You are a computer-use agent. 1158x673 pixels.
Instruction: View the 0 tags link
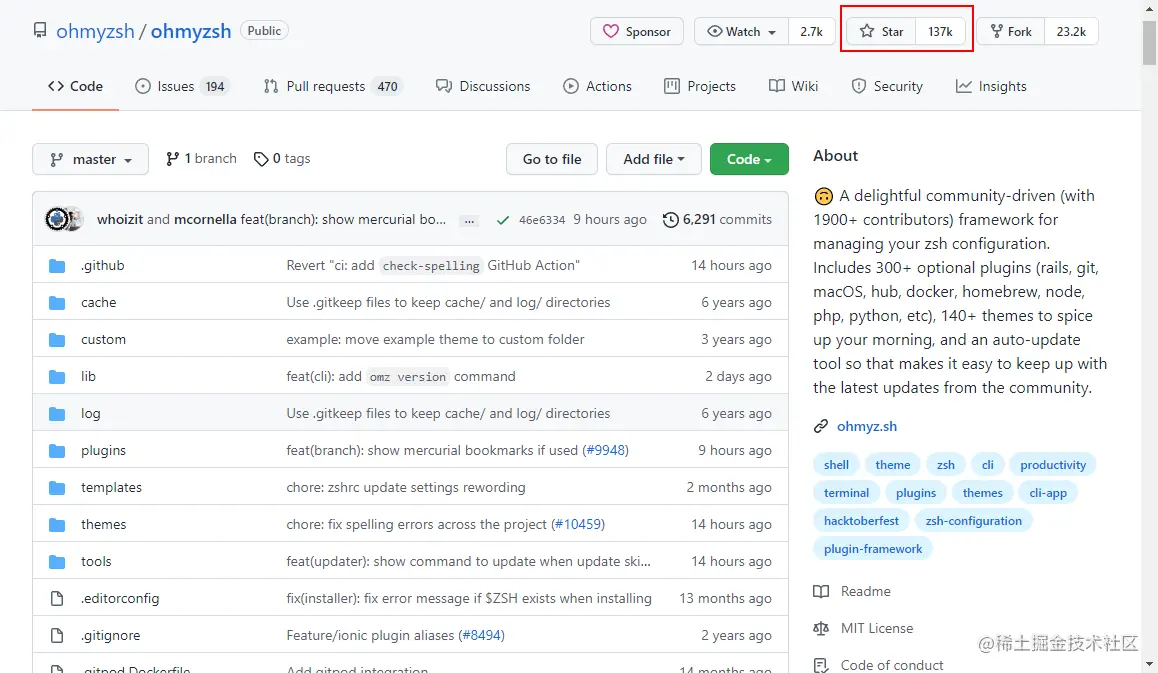(x=281, y=159)
